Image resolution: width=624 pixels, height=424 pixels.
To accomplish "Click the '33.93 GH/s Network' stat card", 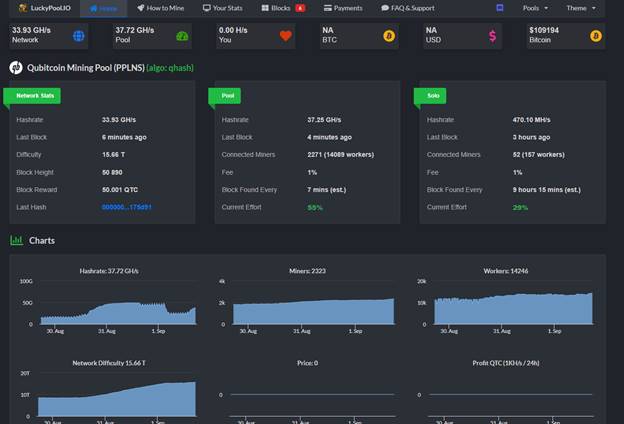I will click(x=49, y=35).
